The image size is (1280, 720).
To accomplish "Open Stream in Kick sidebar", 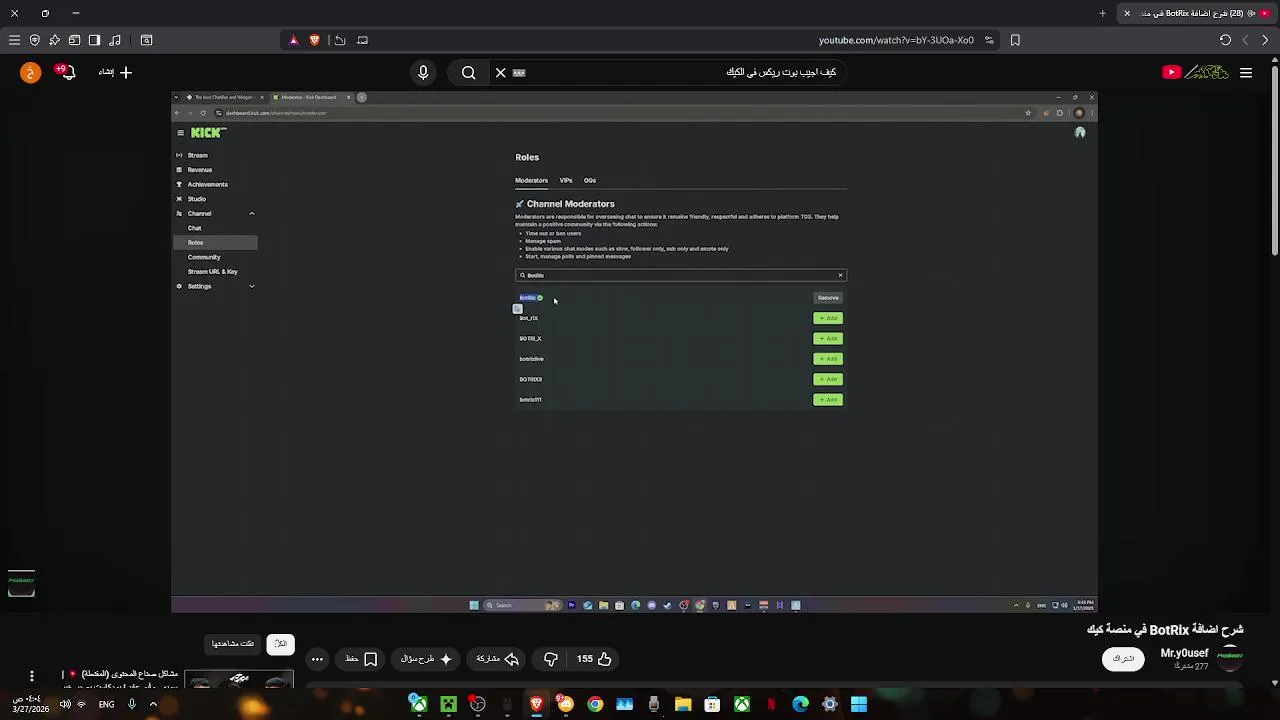I will (197, 155).
